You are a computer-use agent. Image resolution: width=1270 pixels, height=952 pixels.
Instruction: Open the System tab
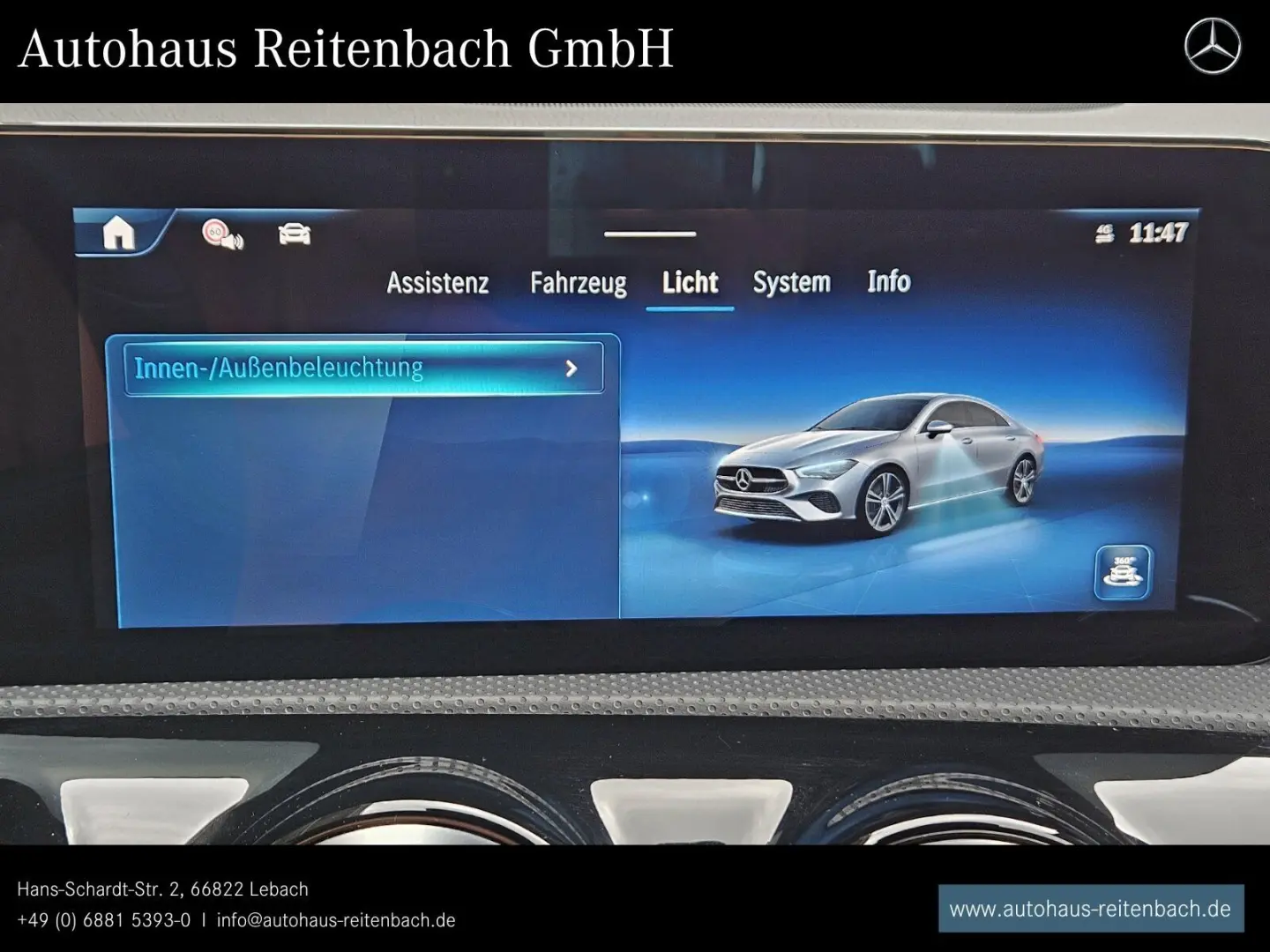(x=791, y=282)
